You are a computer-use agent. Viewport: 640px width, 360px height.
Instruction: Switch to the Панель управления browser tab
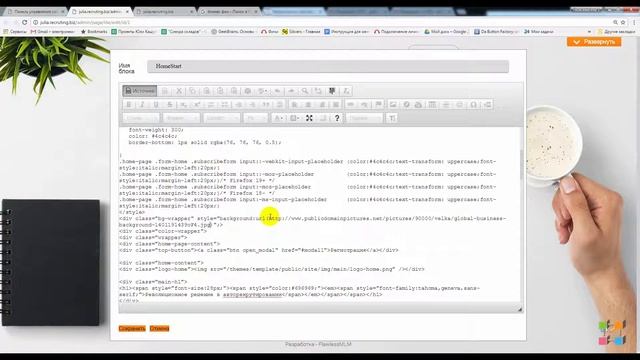pyautogui.click(x=35, y=11)
